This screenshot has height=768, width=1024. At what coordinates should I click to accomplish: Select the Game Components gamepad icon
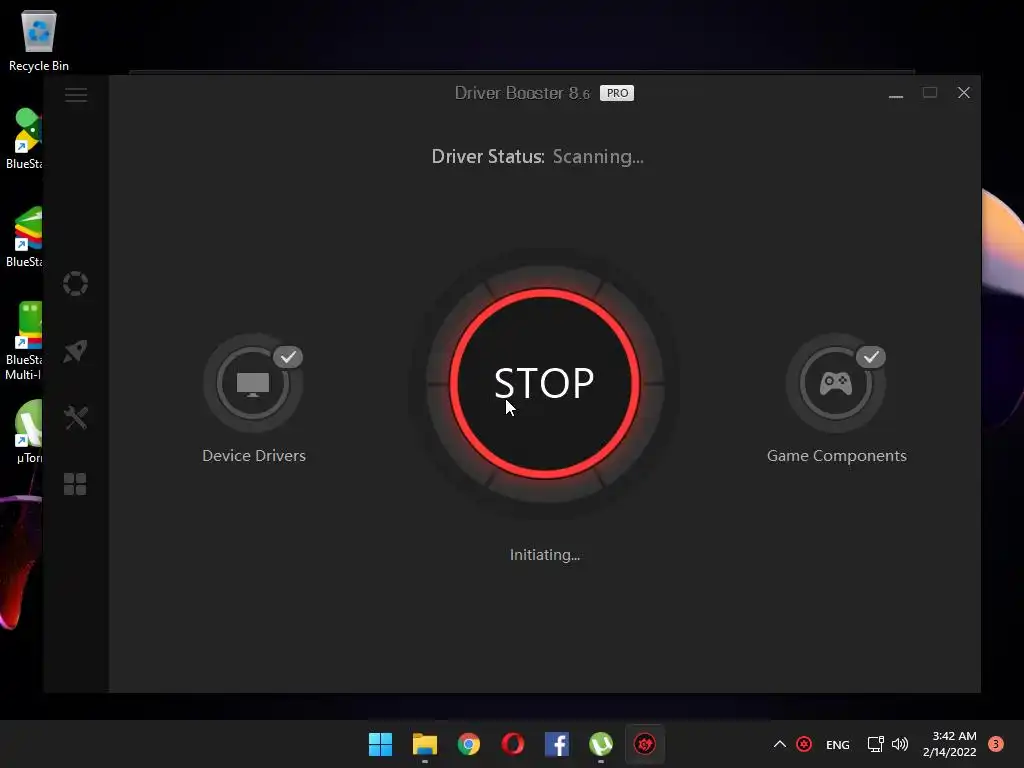tap(835, 383)
